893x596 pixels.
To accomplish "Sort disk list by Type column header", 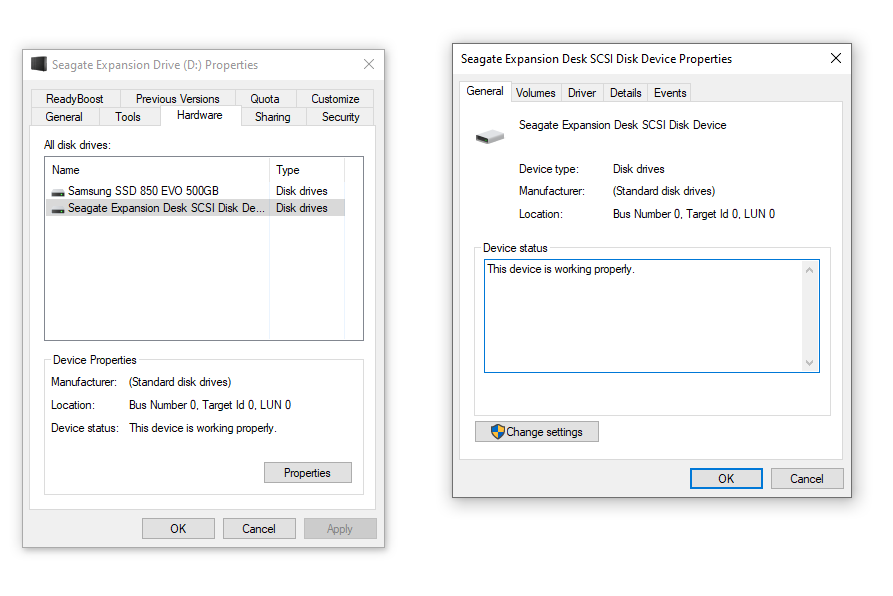I will pyautogui.click(x=307, y=170).
